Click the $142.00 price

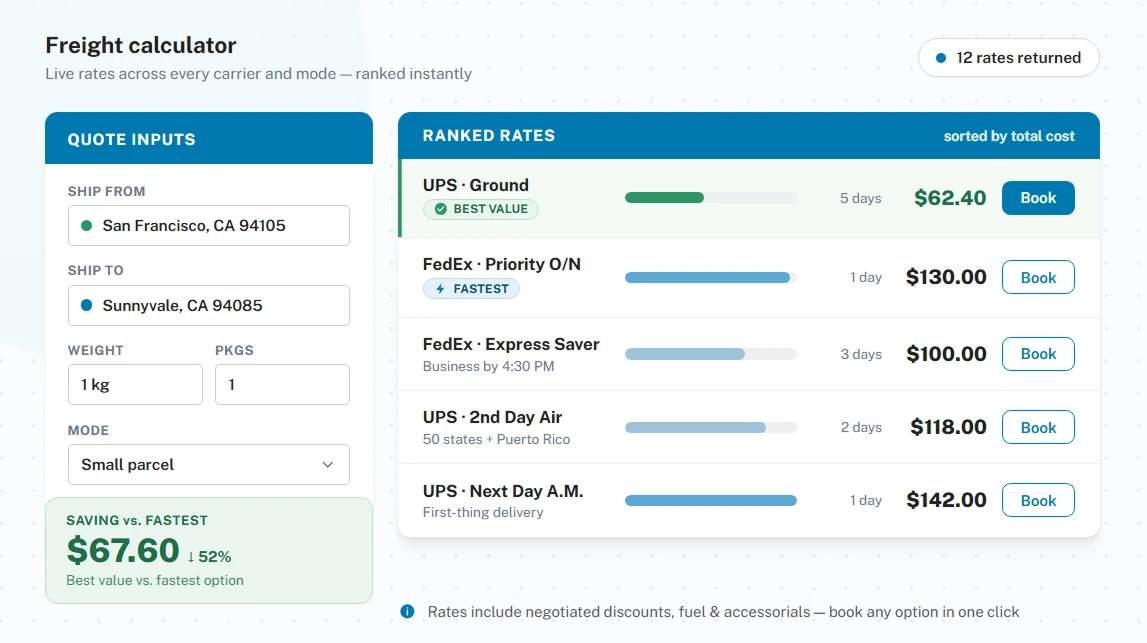point(946,500)
